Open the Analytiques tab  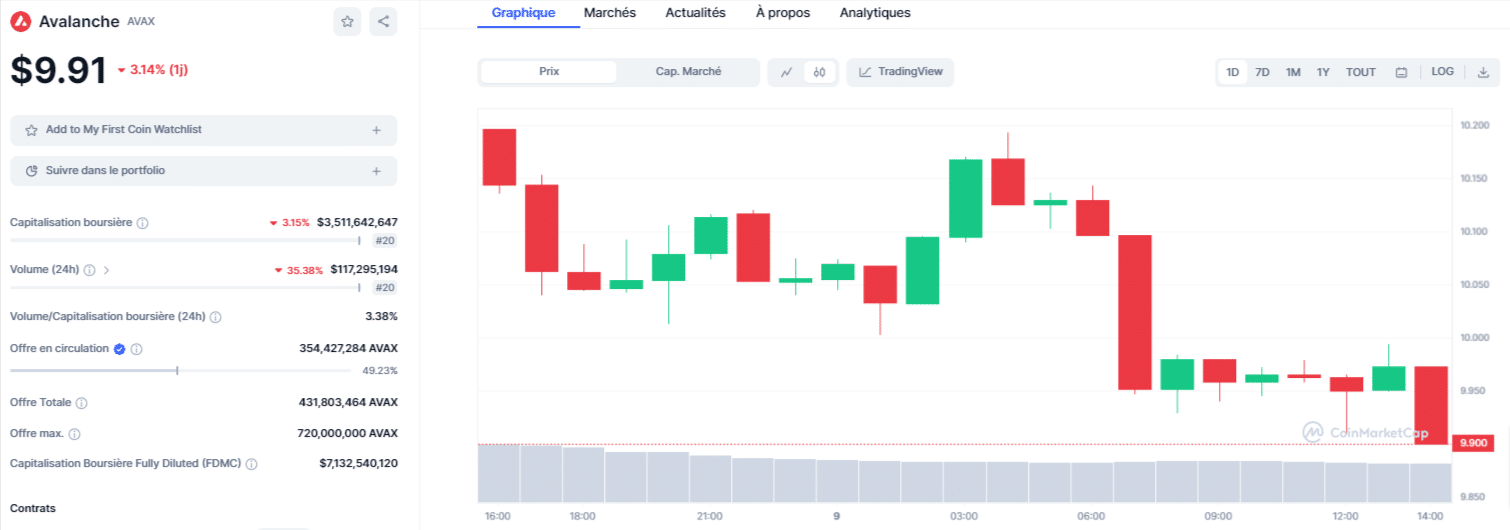coord(875,13)
